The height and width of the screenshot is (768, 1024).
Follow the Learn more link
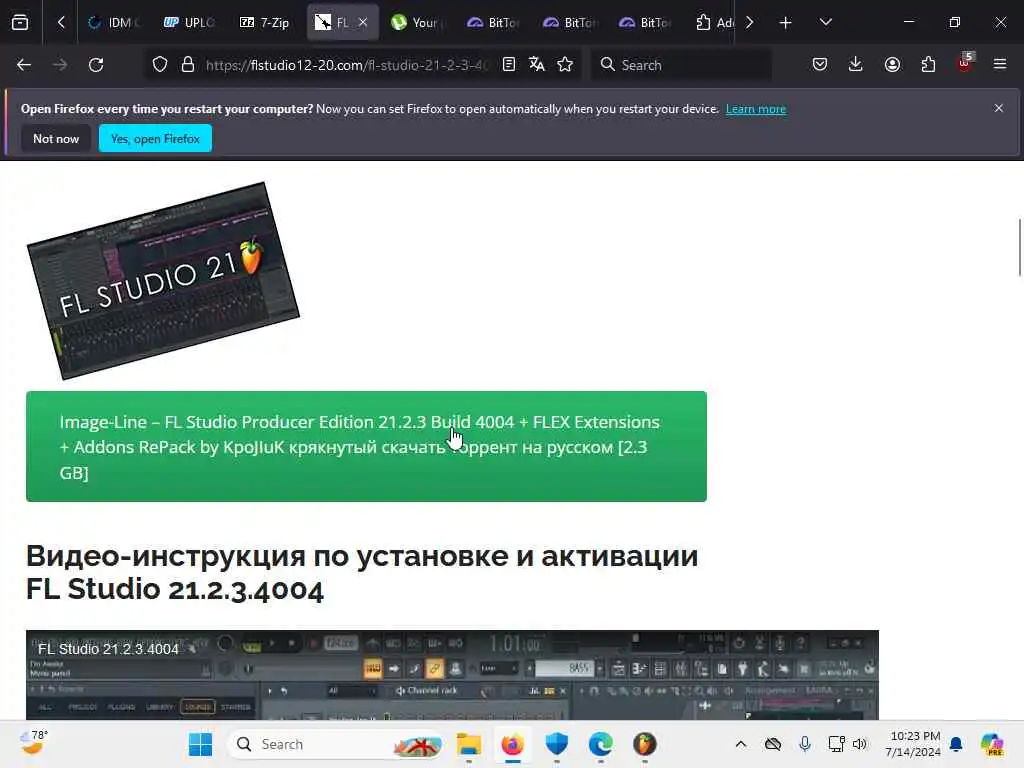pos(756,109)
